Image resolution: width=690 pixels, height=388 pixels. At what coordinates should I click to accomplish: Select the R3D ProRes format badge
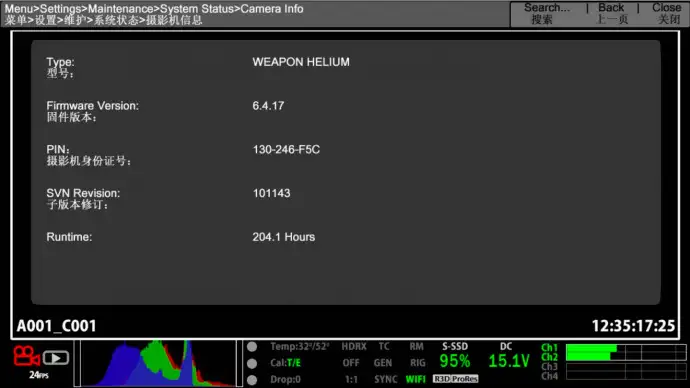455,379
